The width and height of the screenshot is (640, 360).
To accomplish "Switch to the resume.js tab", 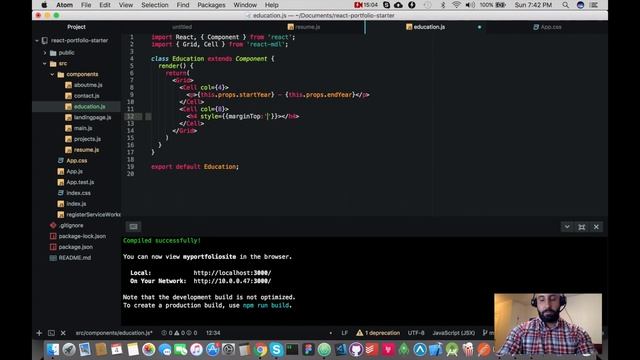I will point(304,27).
